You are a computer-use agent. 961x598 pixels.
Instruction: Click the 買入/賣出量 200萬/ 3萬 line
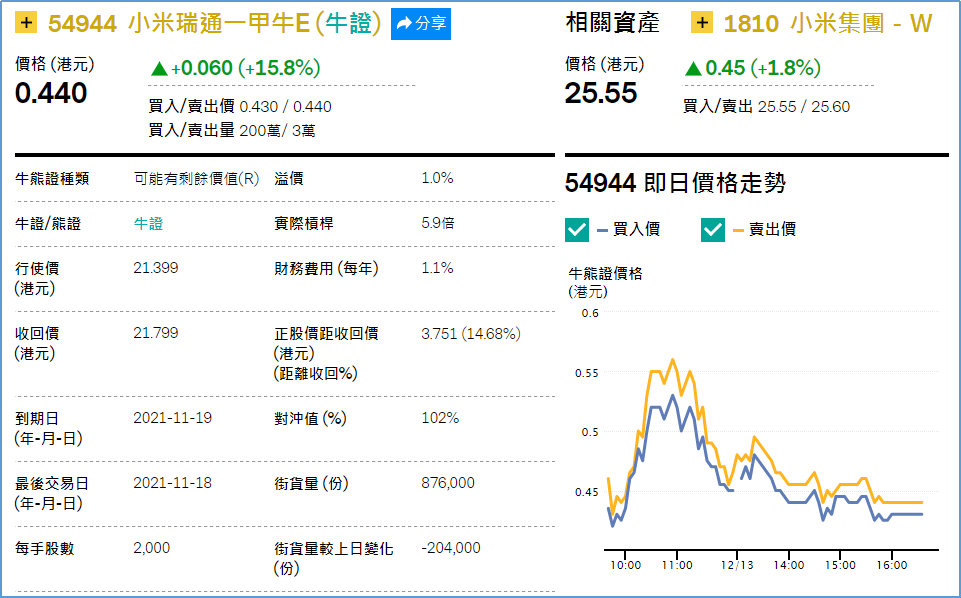point(232,131)
